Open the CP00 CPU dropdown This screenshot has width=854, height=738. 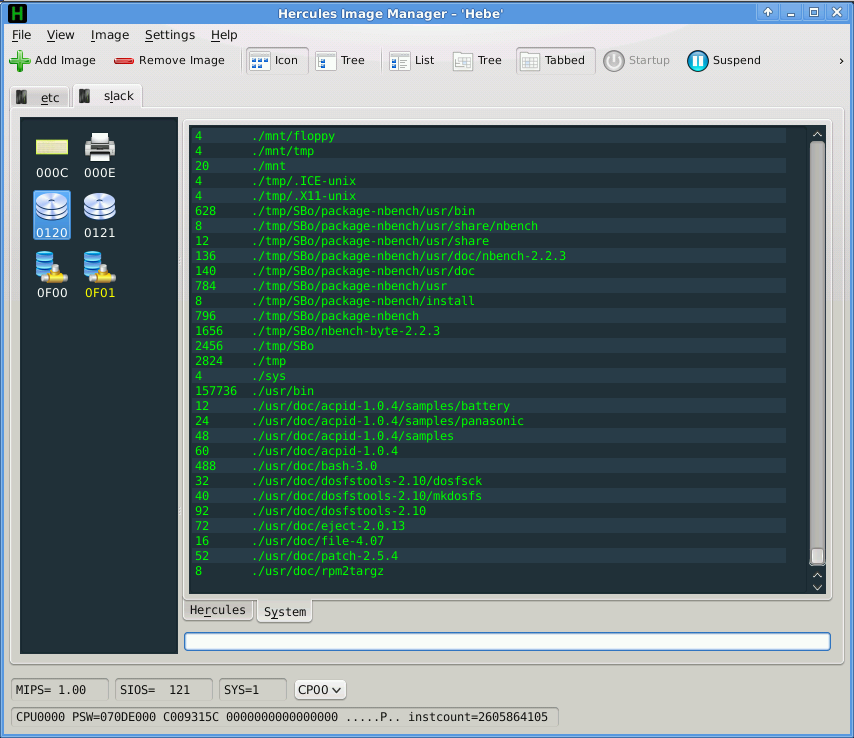coord(320,690)
